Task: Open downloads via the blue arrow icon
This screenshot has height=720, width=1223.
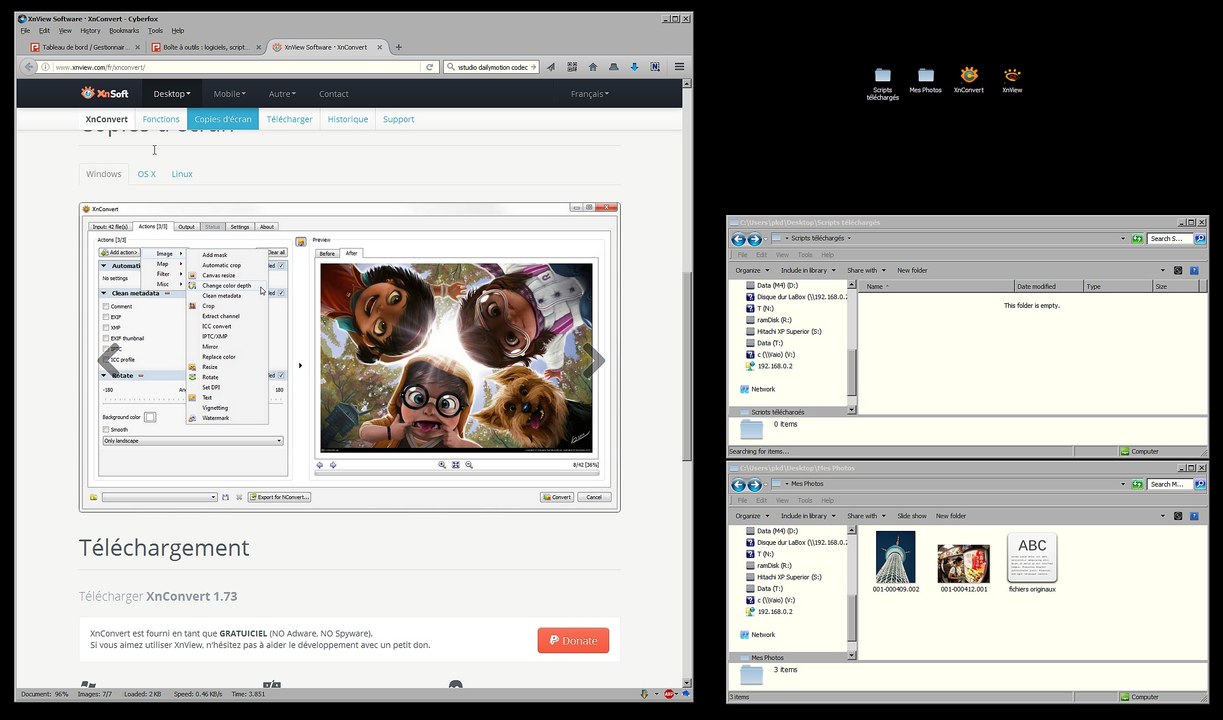Action: click(634, 67)
